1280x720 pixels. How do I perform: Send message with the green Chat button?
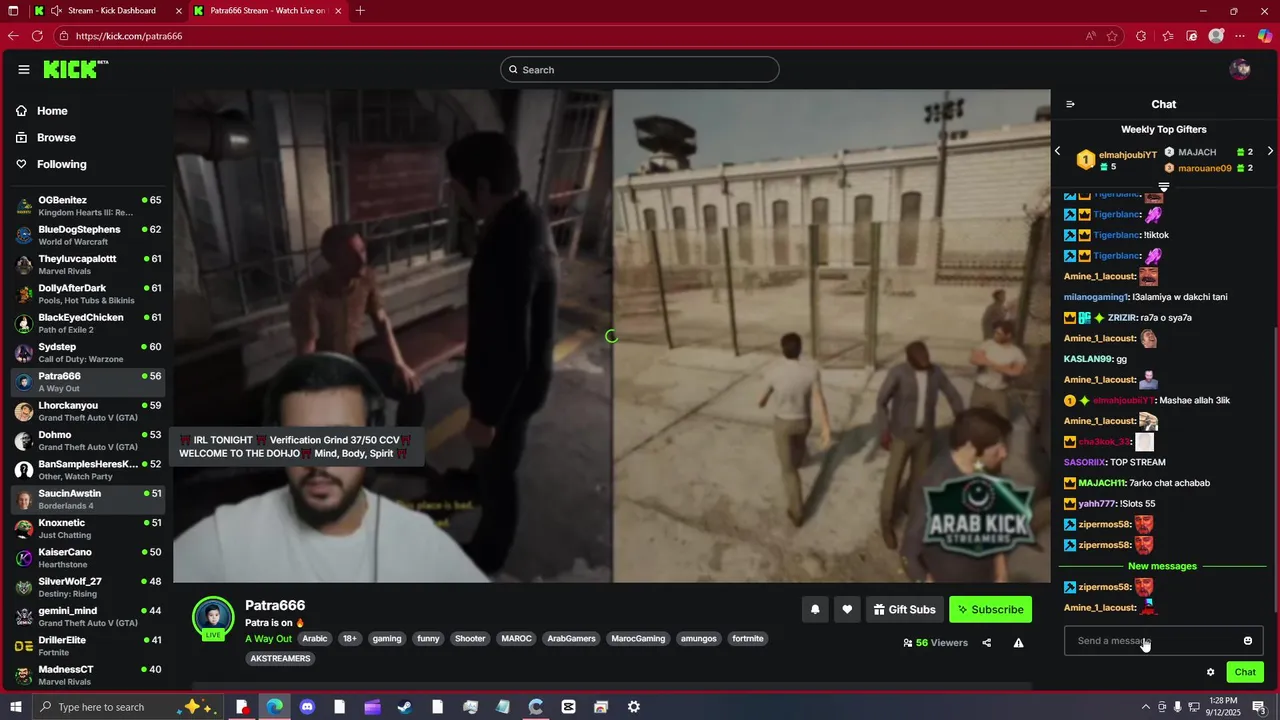coord(1245,672)
